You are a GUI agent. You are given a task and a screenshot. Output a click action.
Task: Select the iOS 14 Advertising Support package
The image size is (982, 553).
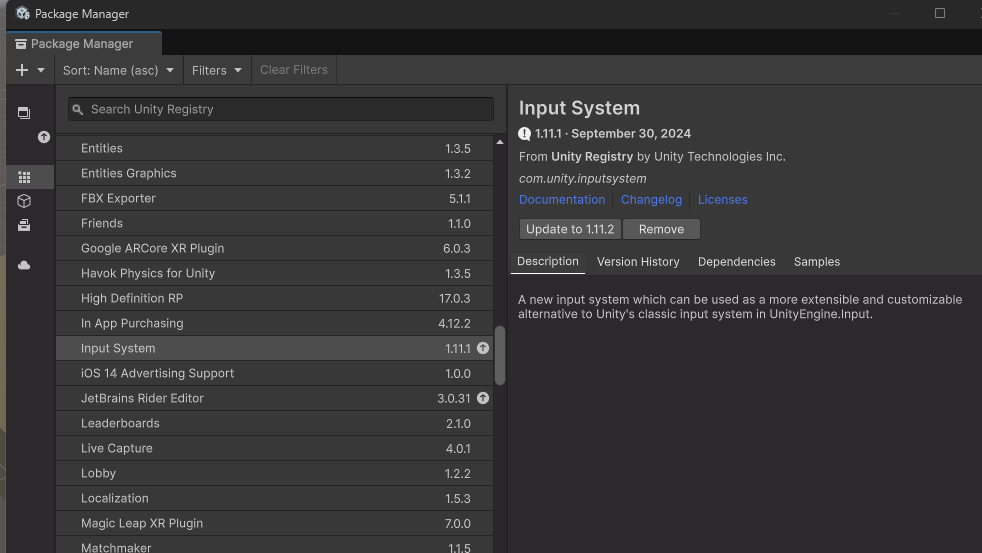[274, 373]
